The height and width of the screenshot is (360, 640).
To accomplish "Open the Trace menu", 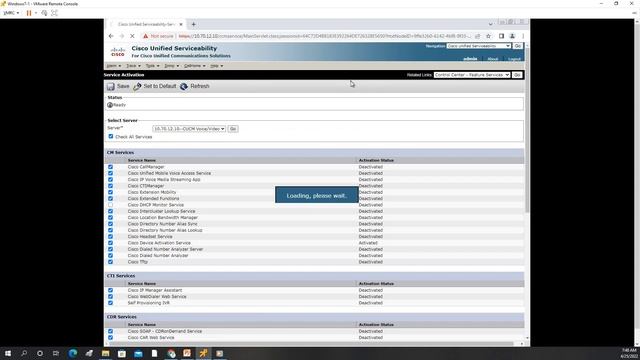I will 133,66.
